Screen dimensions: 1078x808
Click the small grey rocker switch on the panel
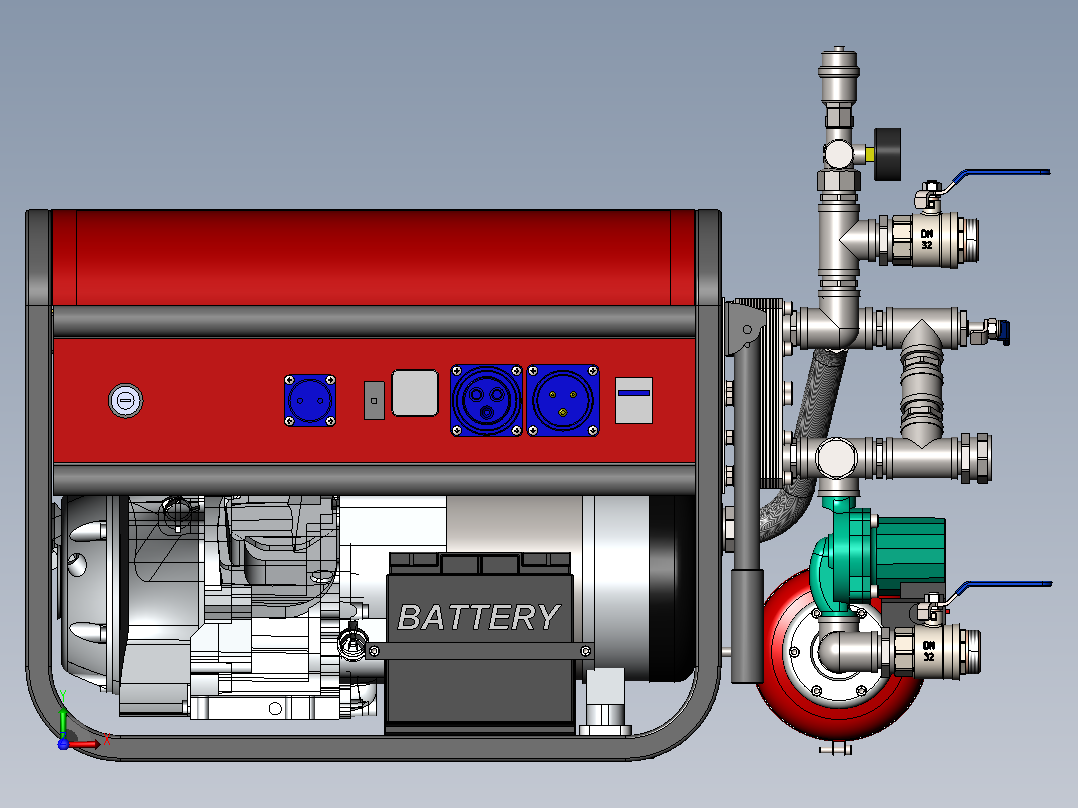coord(374,400)
